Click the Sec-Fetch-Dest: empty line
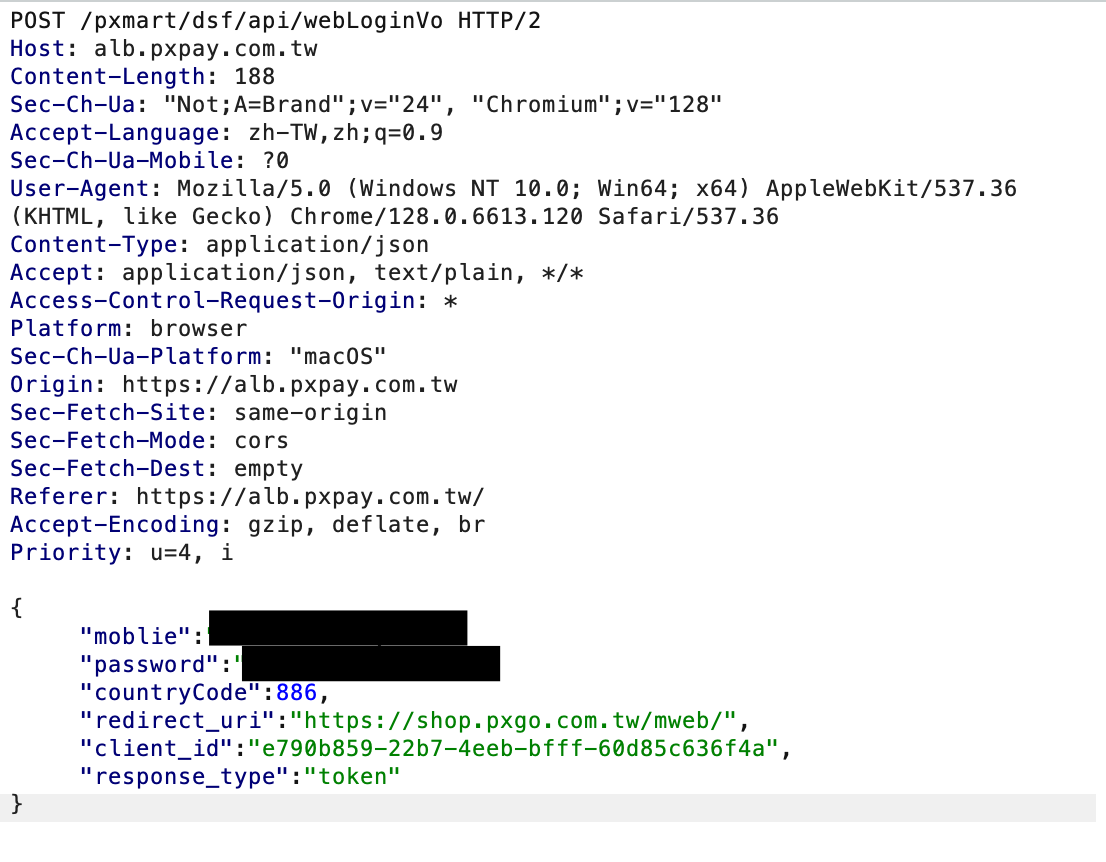 157,468
